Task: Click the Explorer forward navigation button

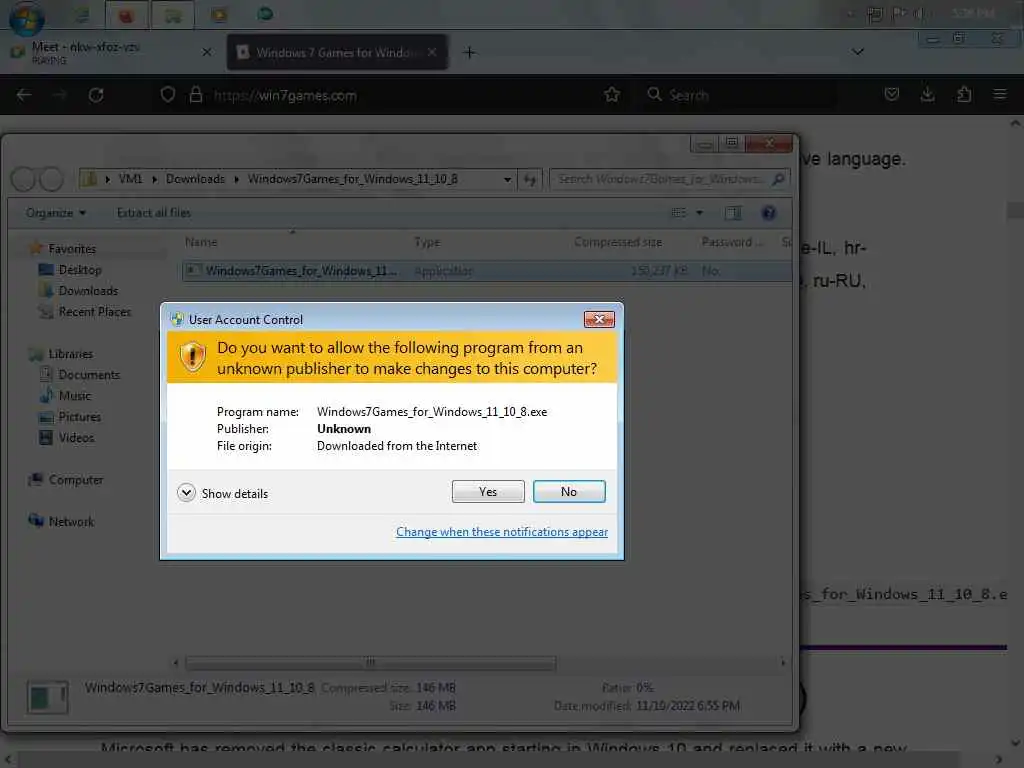Action: 52,179
